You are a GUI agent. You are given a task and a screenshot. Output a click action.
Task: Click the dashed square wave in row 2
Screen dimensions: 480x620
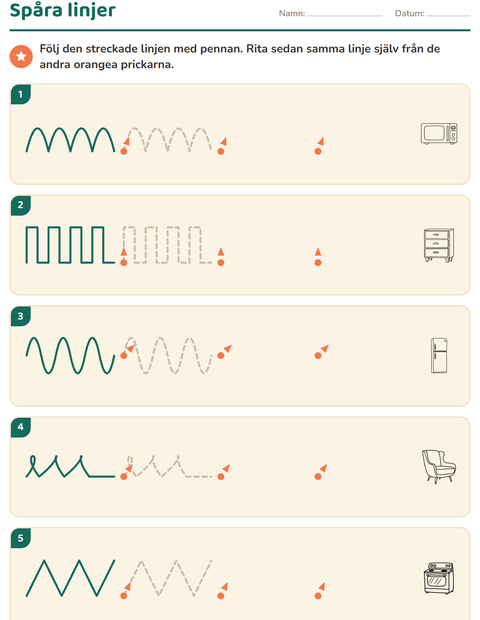tap(168, 245)
